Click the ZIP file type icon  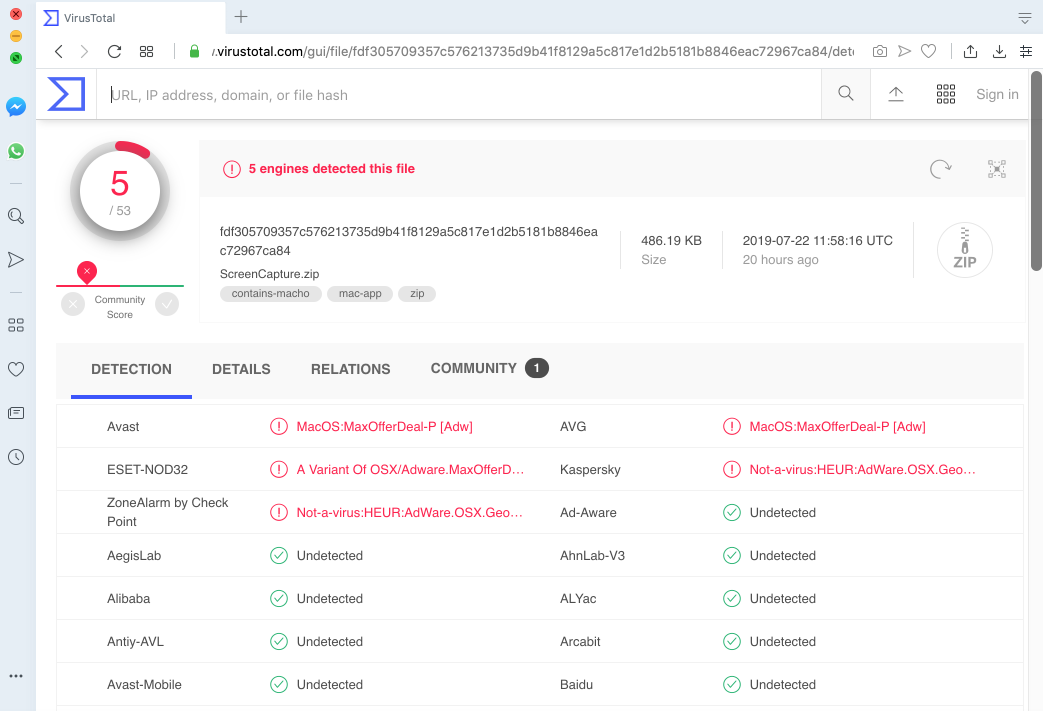965,250
